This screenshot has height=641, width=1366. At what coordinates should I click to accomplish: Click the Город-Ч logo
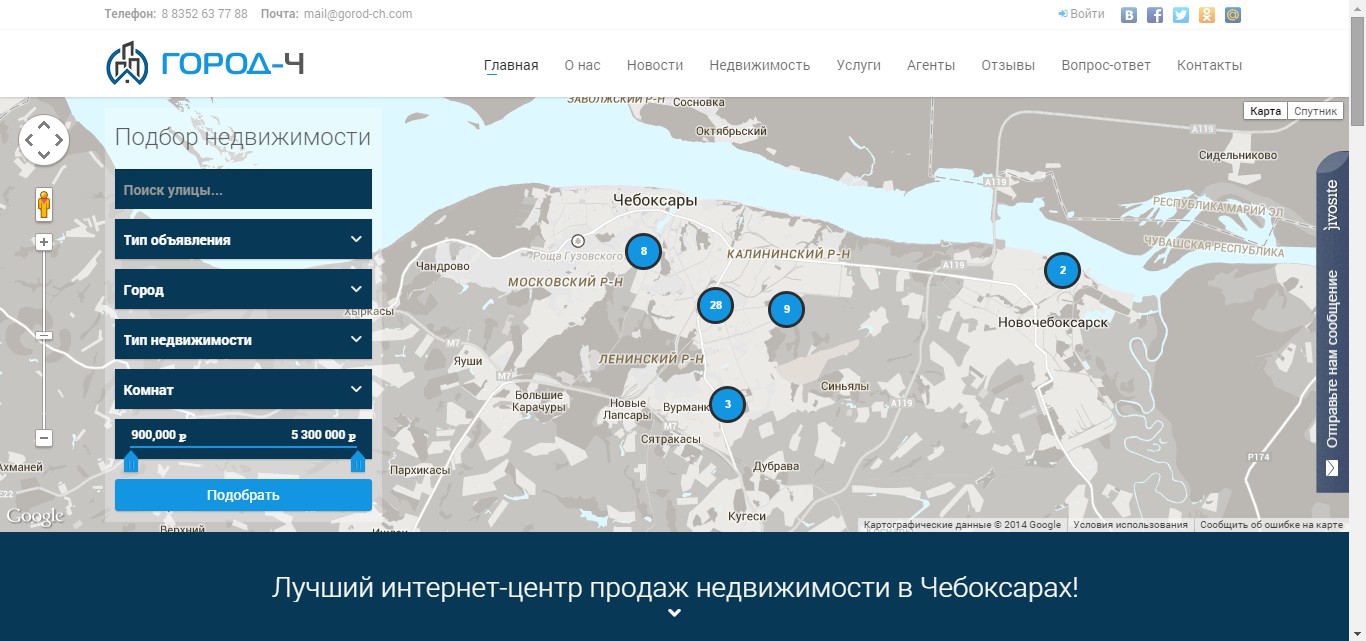coord(204,64)
